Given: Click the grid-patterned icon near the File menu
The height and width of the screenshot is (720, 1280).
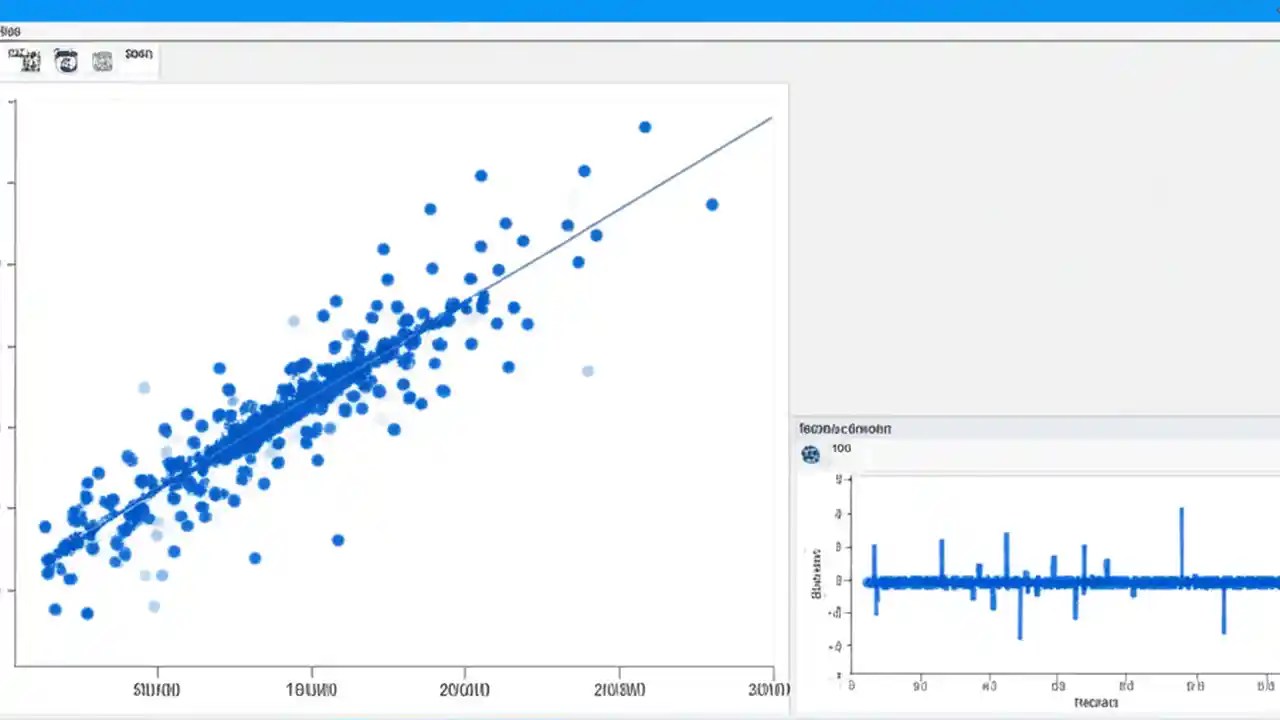Looking at the screenshot, I should pyautogui.click(x=25, y=60).
